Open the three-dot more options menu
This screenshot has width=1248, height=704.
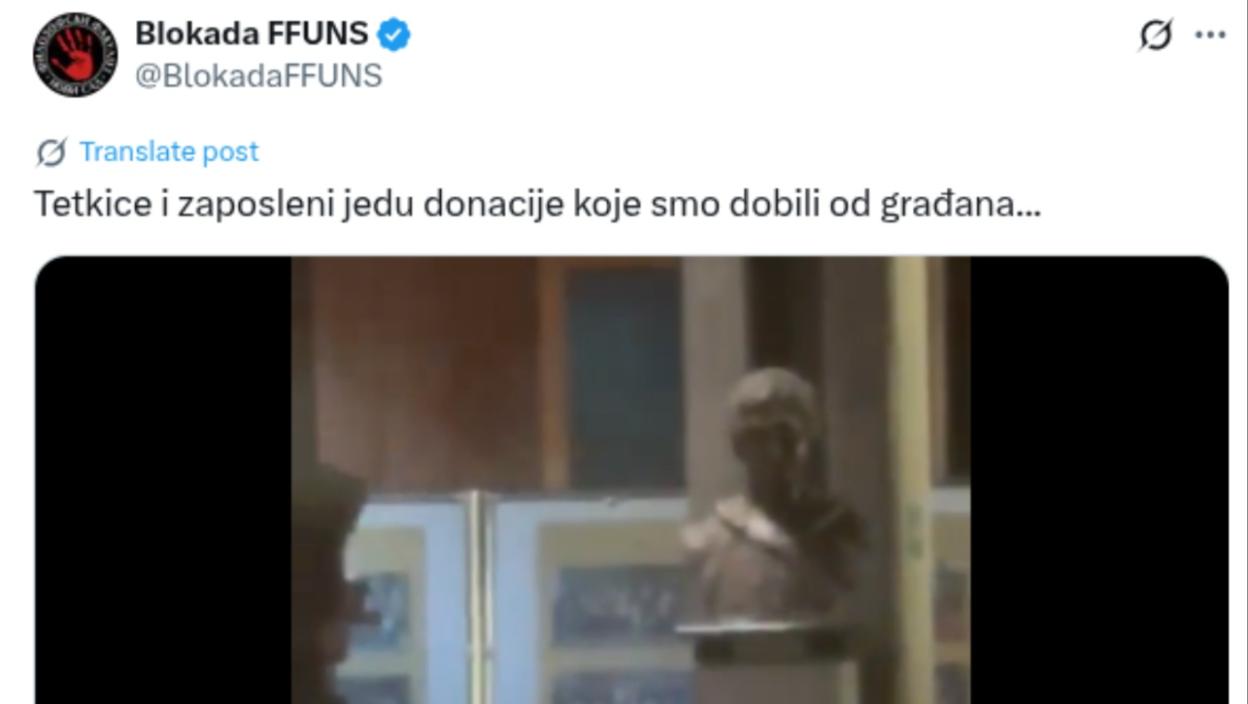tap(1210, 35)
